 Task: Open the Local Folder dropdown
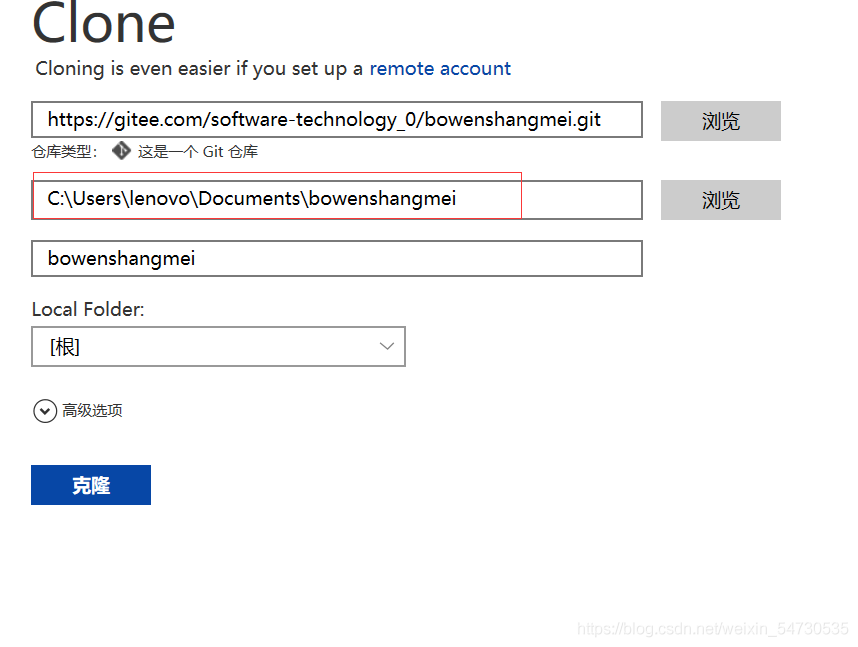coord(218,346)
